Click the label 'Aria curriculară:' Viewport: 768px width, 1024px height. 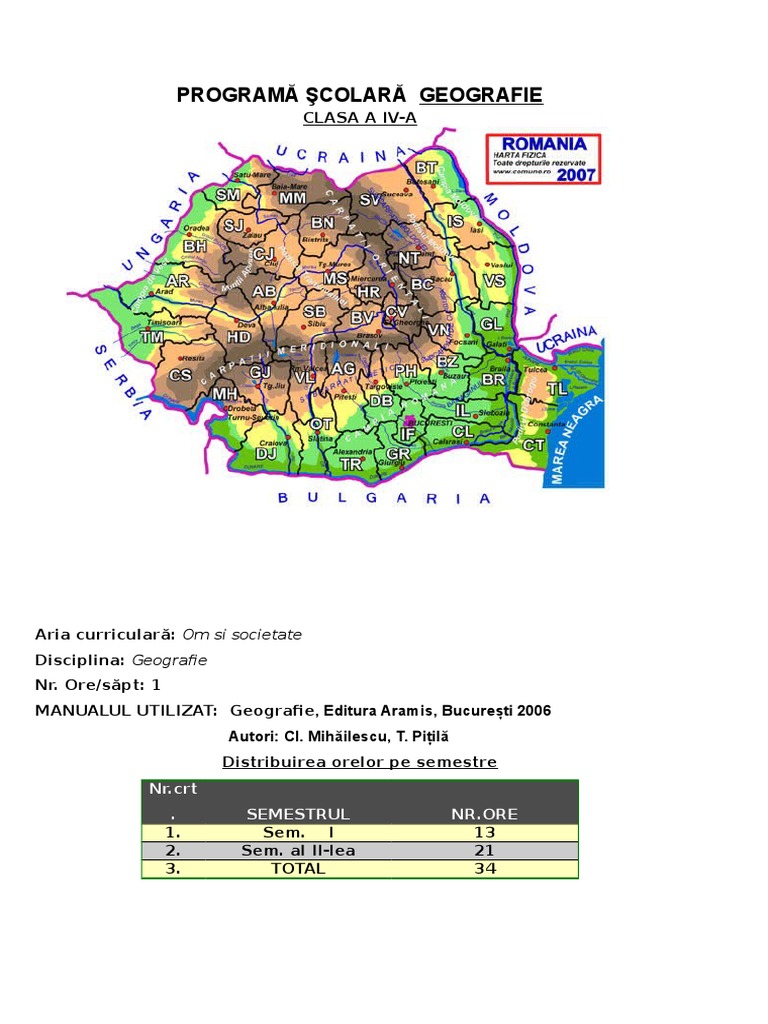pos(105,635)
